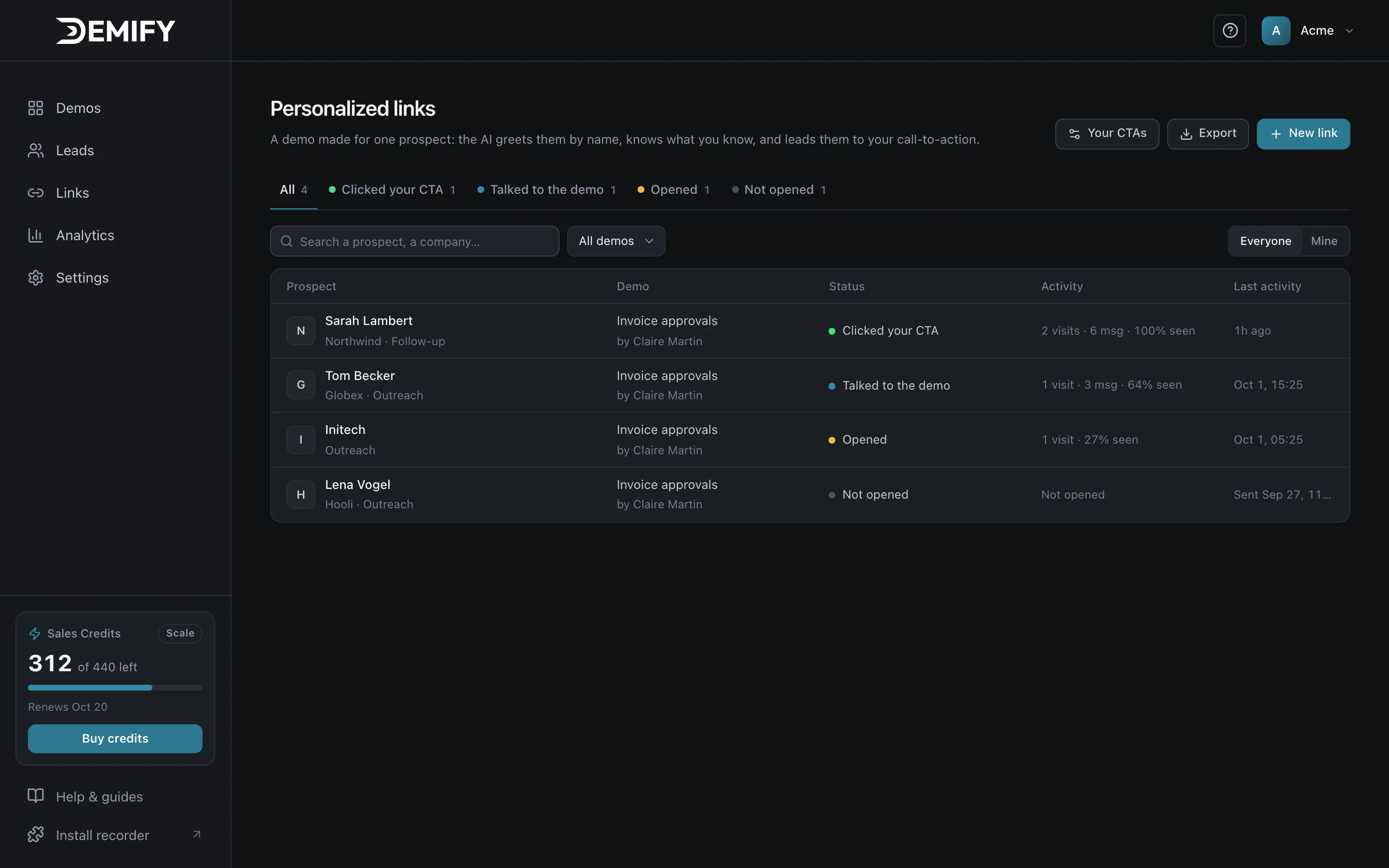
Task: Buy credits button
Action: click(x=115, y=739)
